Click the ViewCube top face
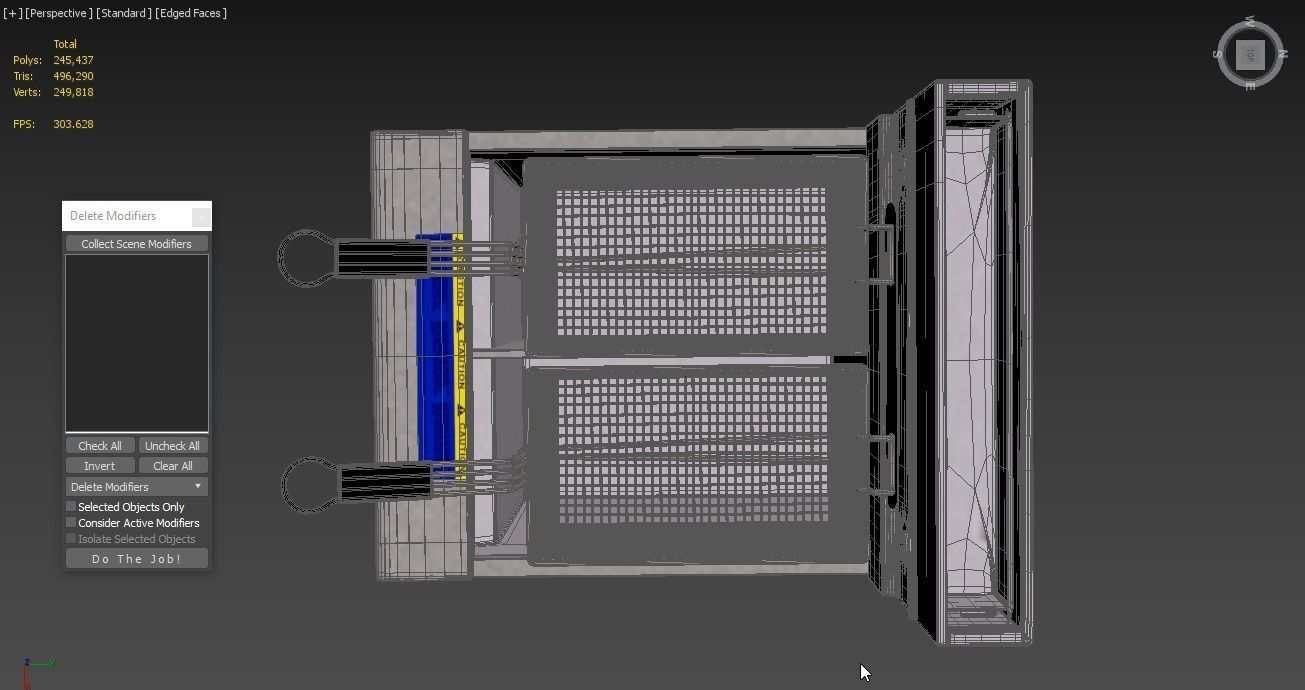 tap(1250, 55)
